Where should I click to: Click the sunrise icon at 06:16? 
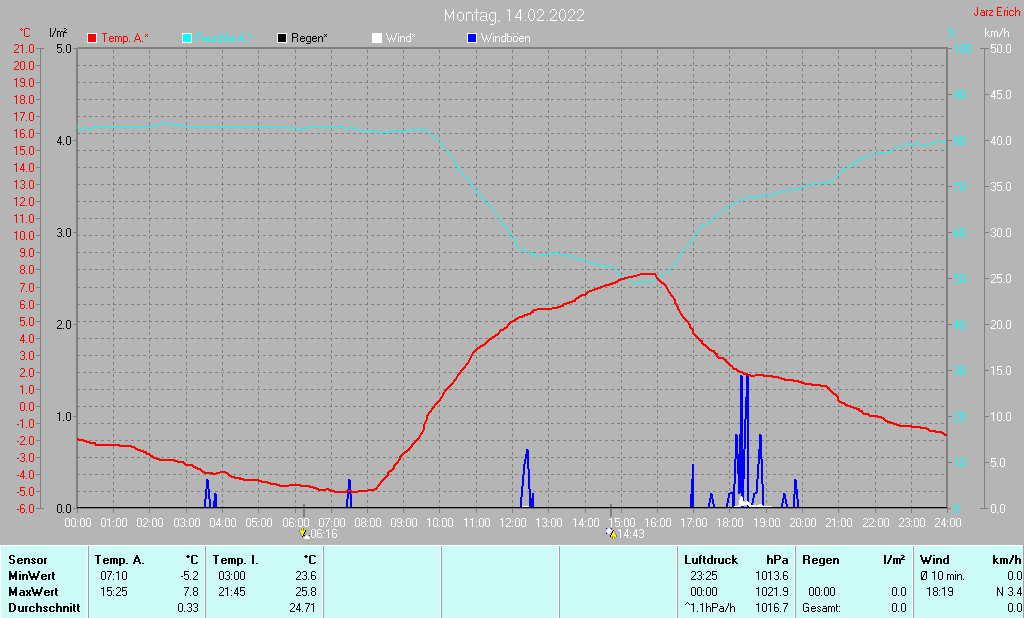click(304, 534)
